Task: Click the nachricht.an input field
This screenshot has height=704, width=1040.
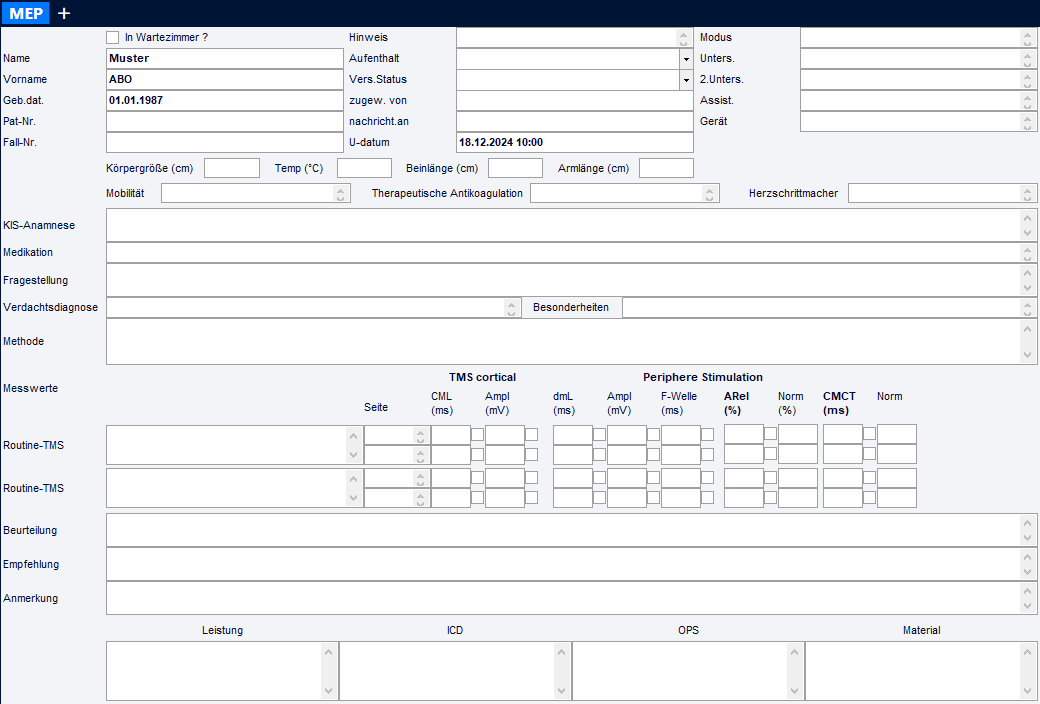Action: pyautogui.click(x=575, y=121)
